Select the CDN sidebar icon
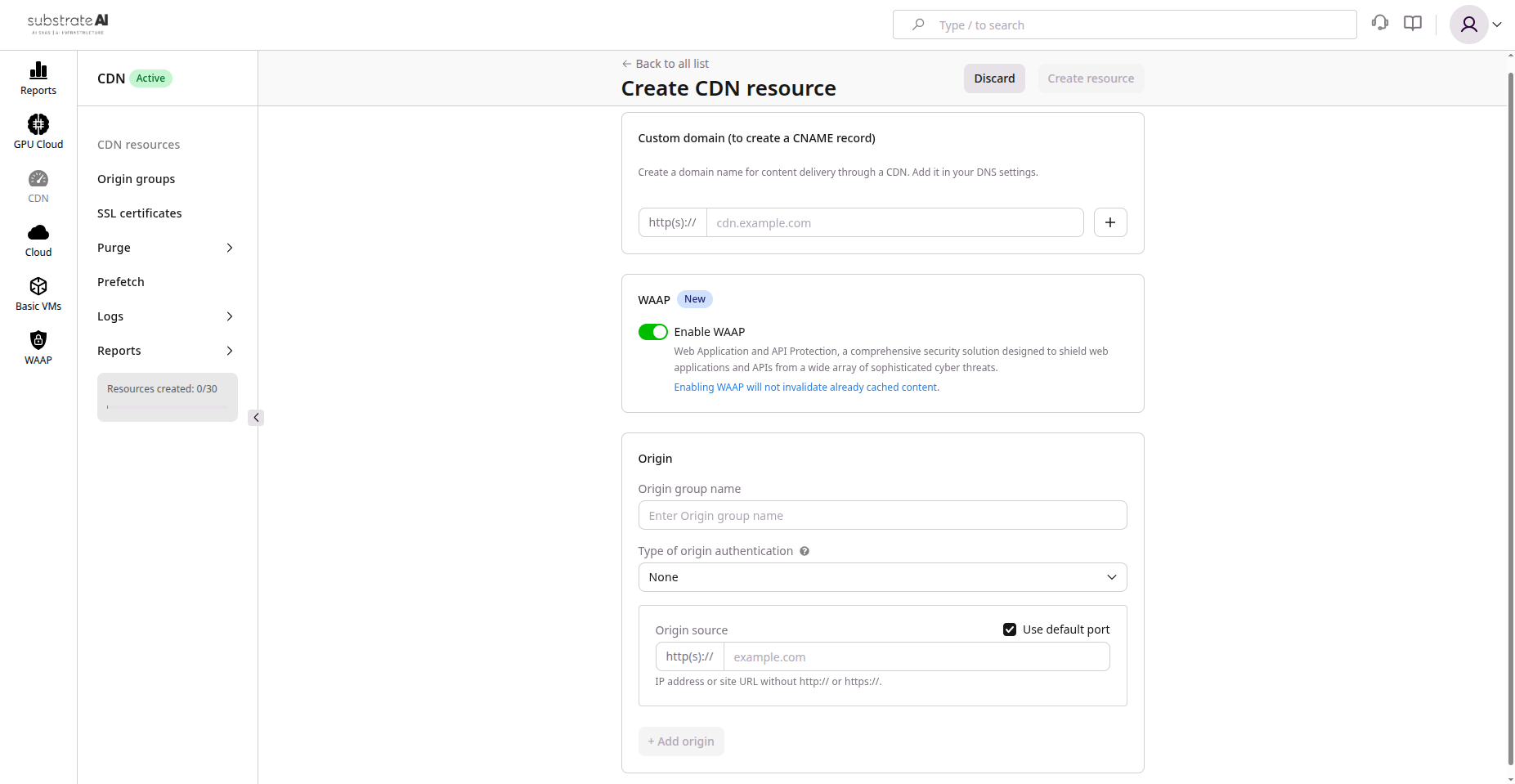The image size is (1515, 784). click(38, 185)
